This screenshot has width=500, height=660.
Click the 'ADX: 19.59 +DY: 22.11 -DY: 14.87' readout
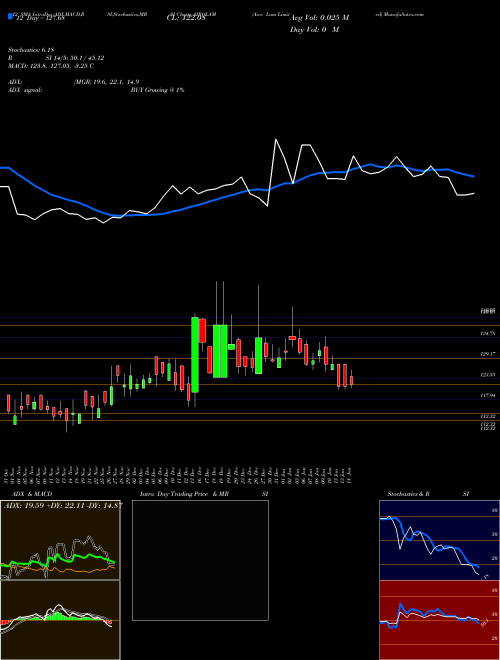click(x=63, y=505)
